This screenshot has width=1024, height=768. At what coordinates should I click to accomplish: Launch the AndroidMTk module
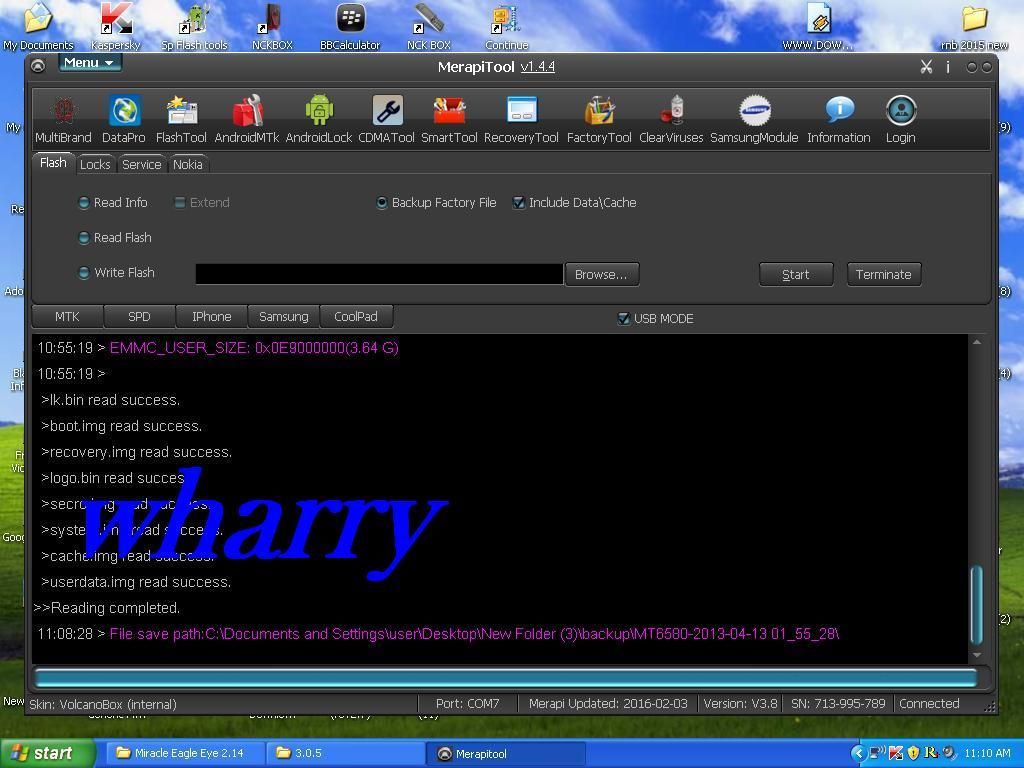coord(247,119)
